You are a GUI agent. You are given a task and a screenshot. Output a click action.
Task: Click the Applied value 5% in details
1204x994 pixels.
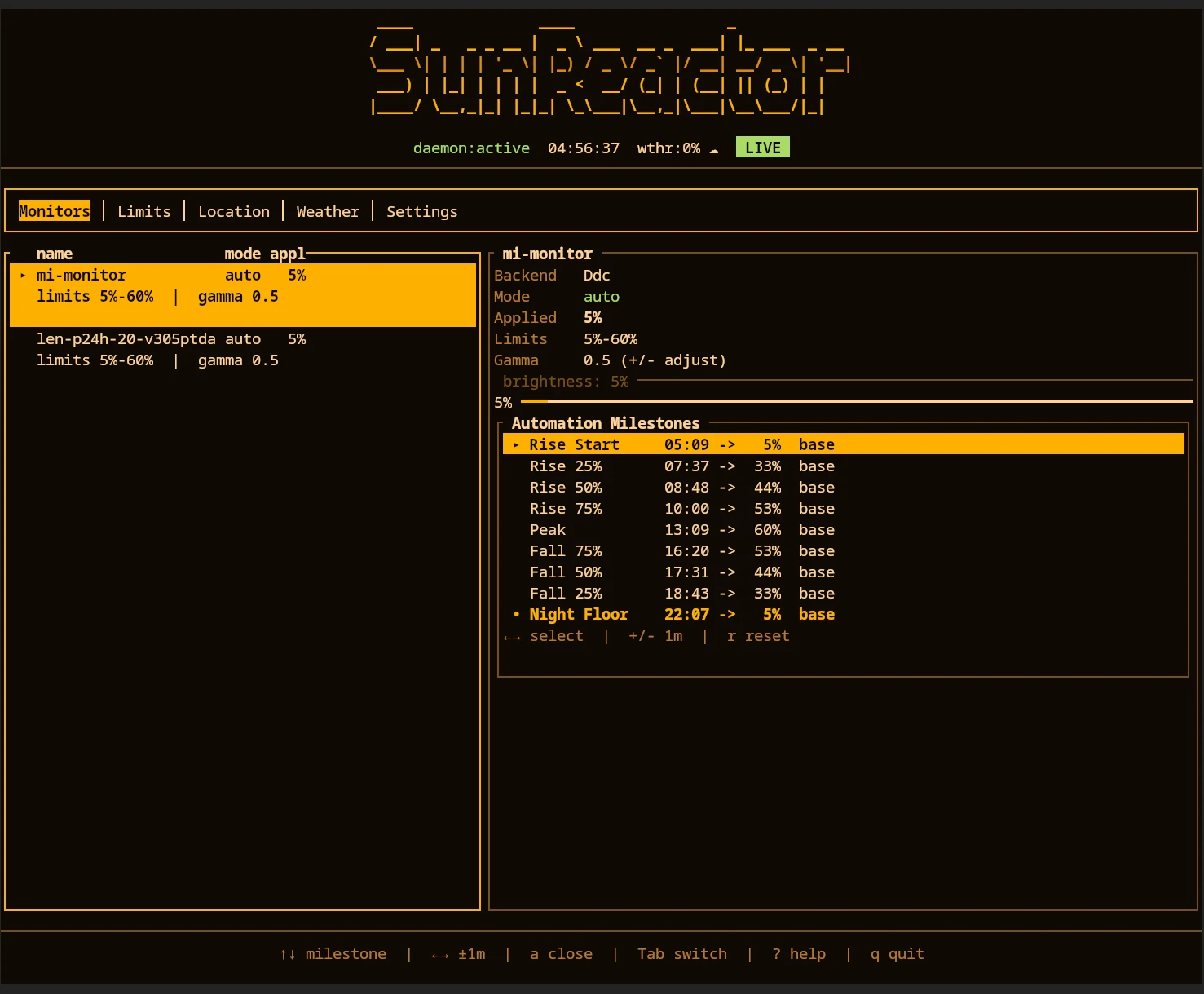coord(593,317)
